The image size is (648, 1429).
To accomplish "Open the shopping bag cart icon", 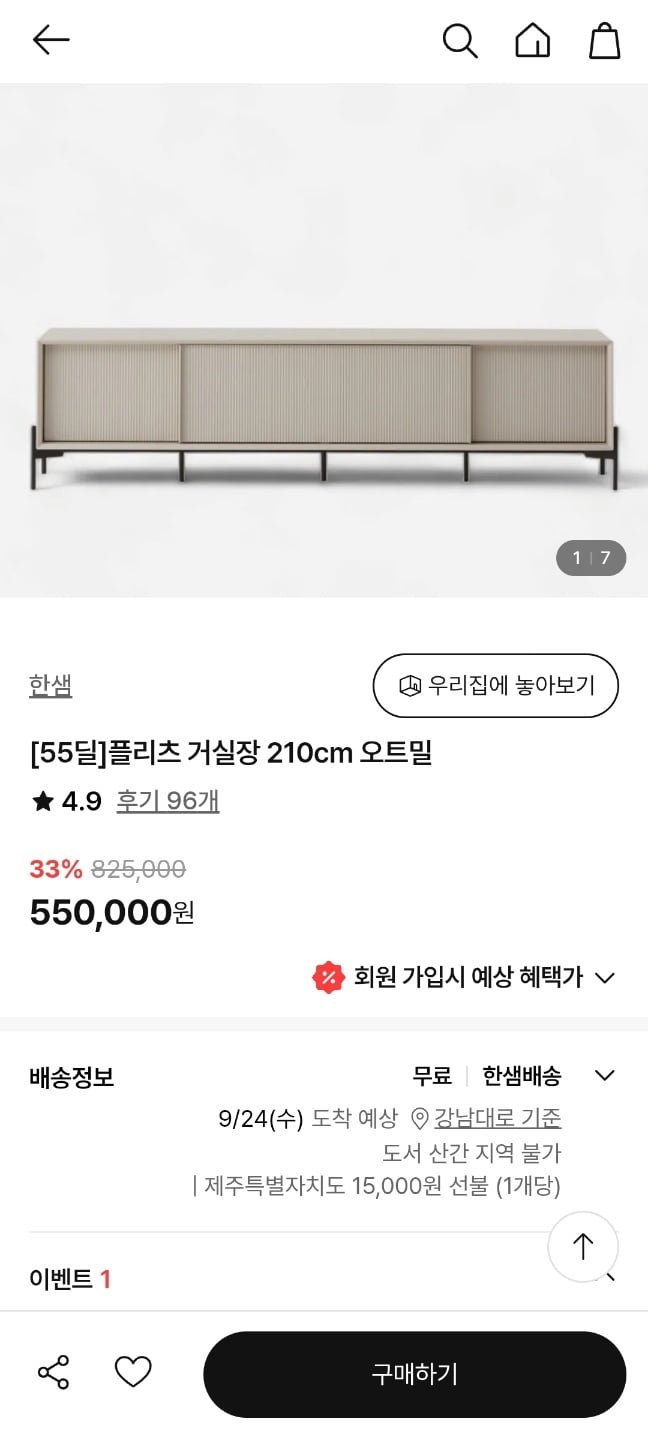I will point(604,41).
